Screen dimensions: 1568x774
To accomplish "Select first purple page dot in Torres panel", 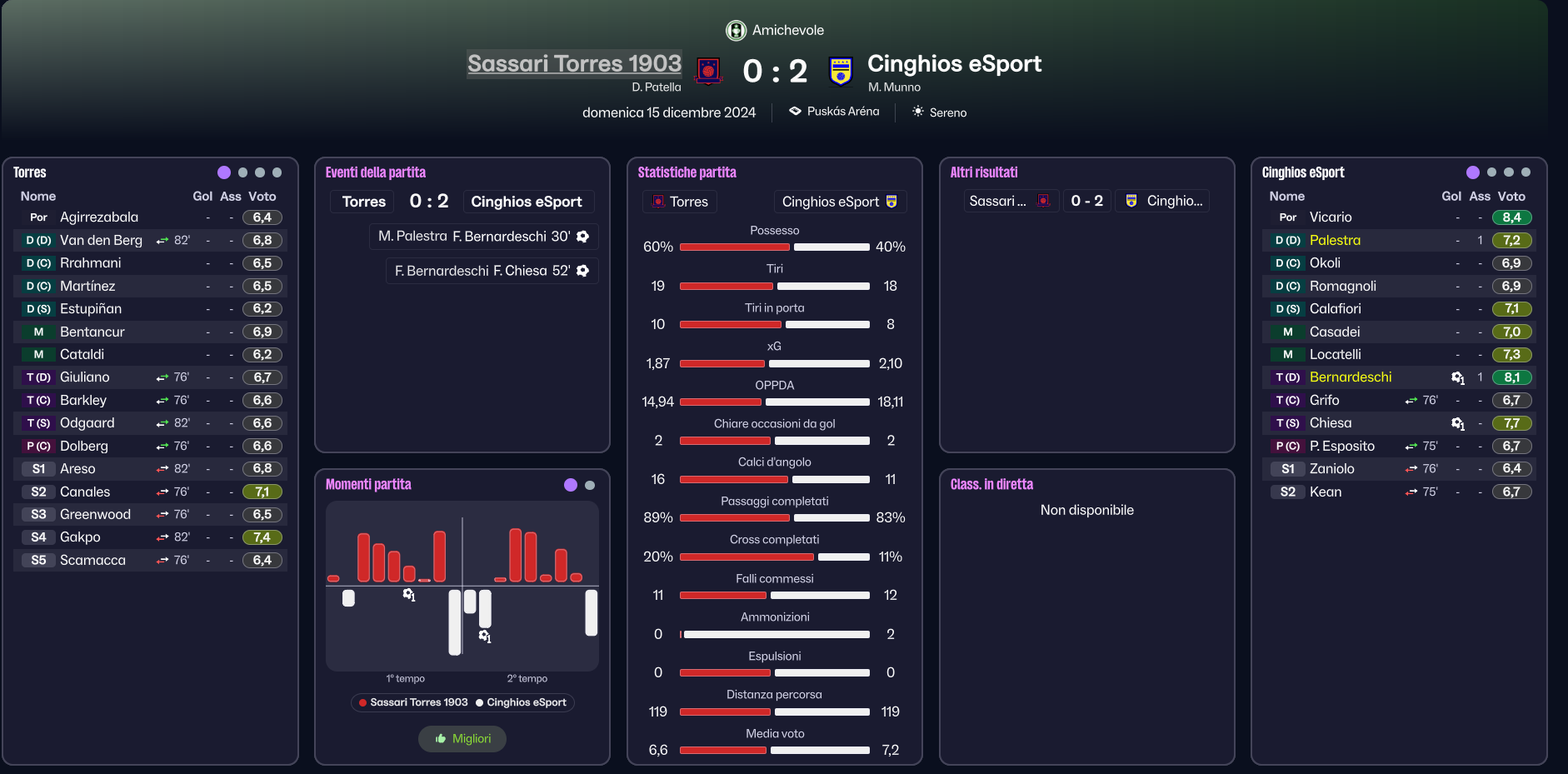I will [x=224, y=172].
